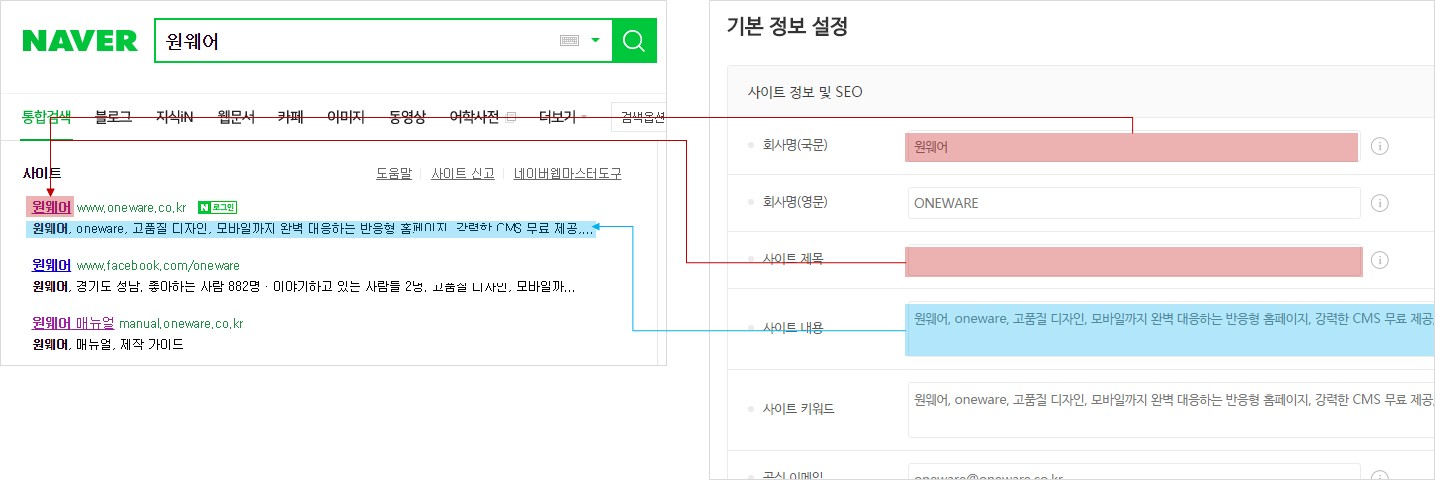Viewport: 1435px width, 480px height.
Task: Click the info icon beside 공식 이메일
Action: (x=1379, y=475)
